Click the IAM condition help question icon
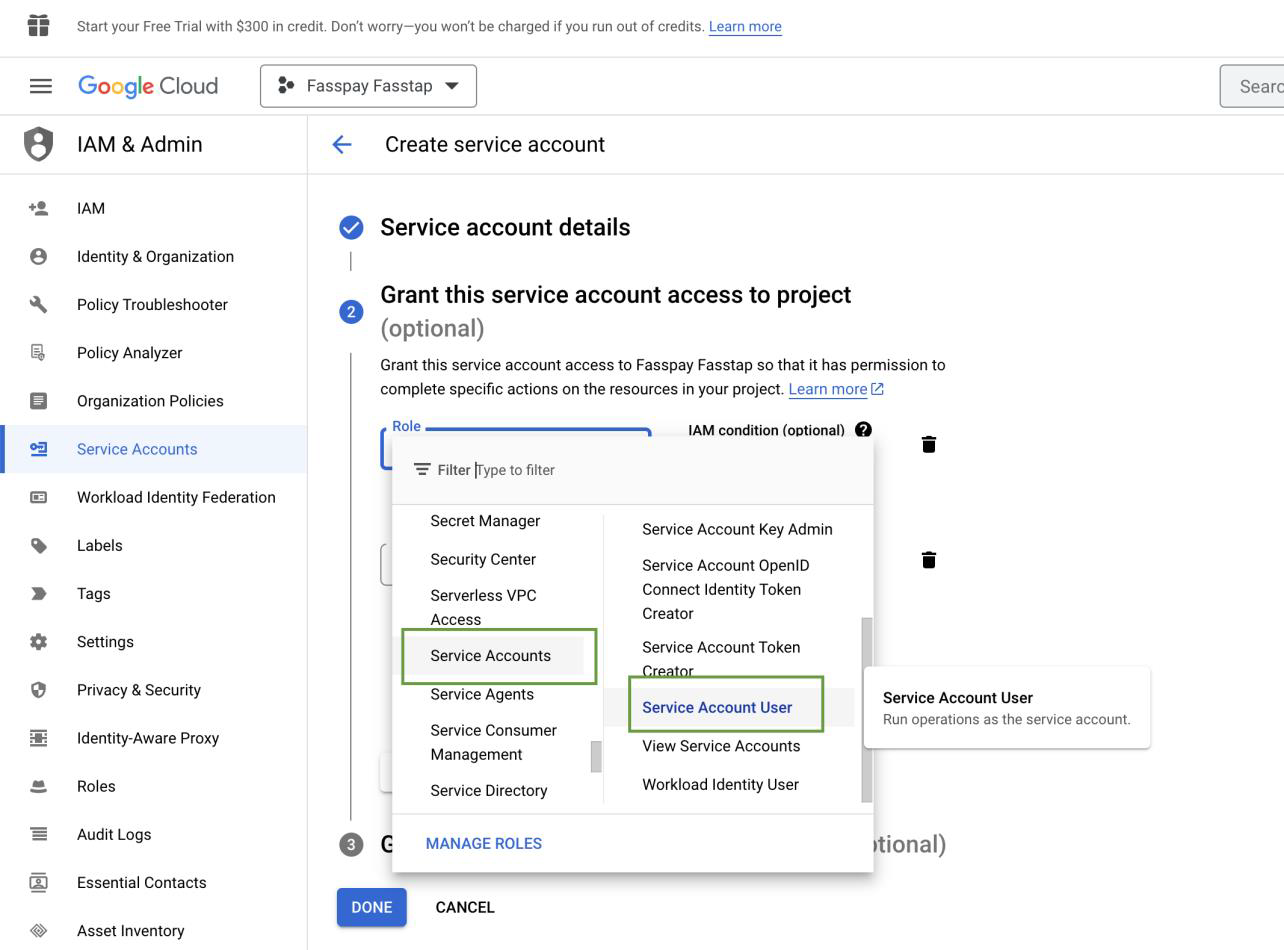The image size is (1284, 950). click(x=863, y=430)
